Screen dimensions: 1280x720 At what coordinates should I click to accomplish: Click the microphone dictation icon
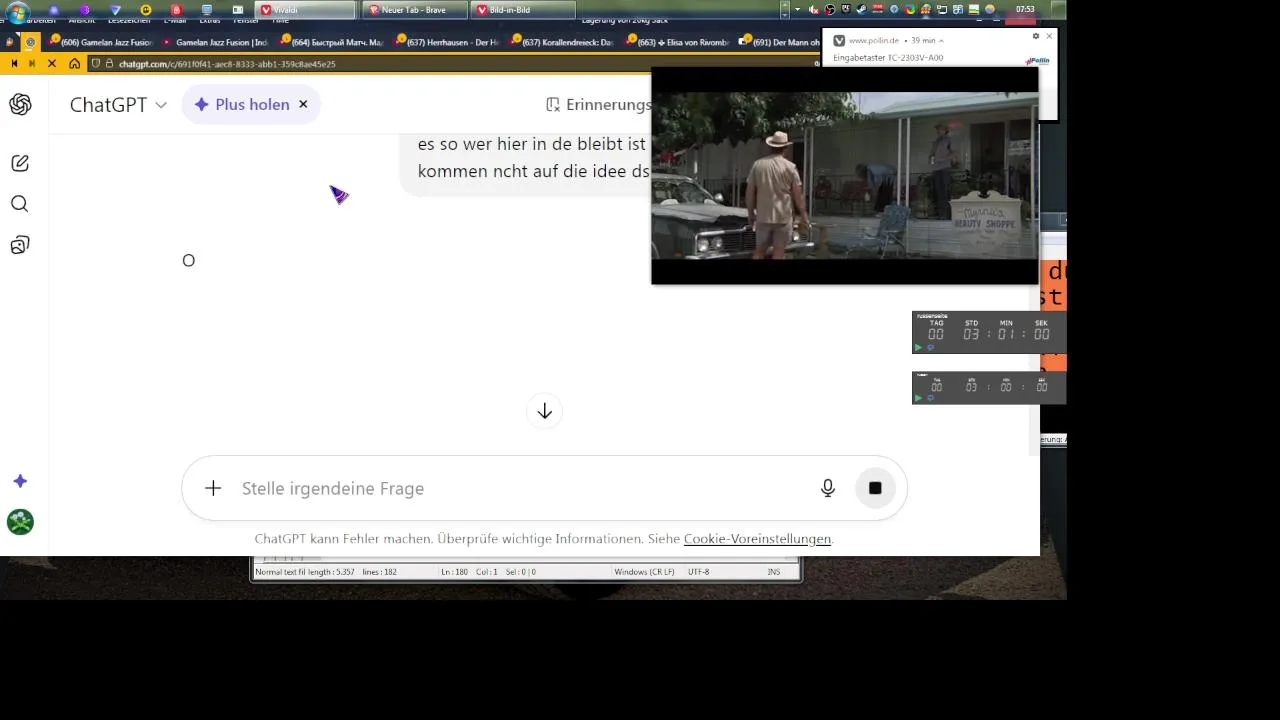click(828, 488)
